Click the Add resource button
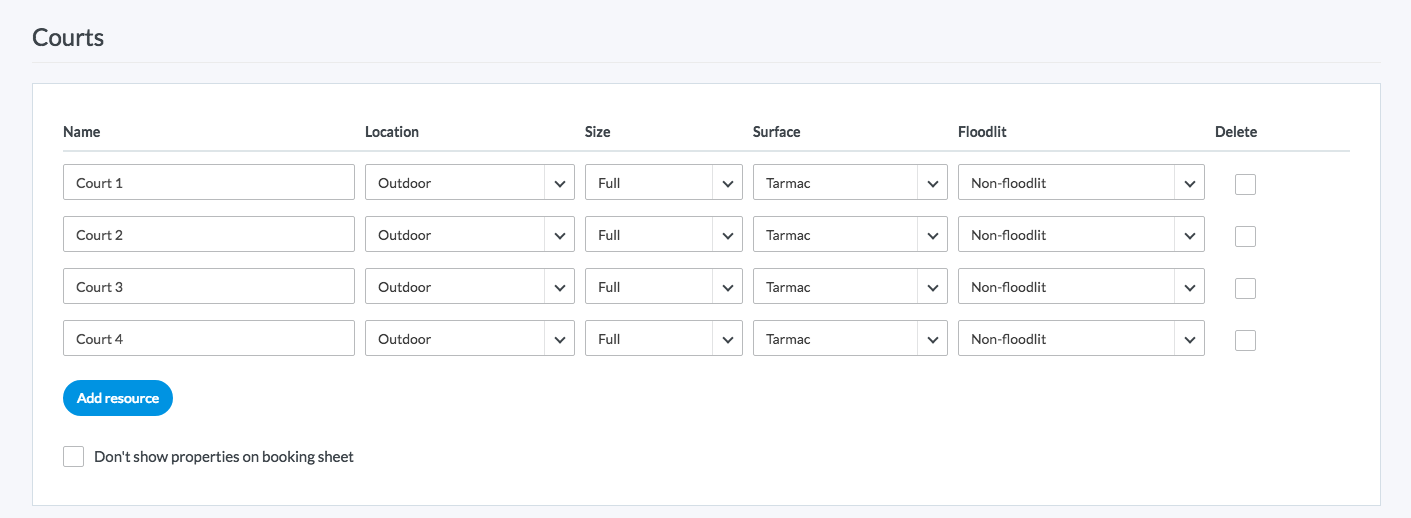Image resolution: width=1411 pixels, height=518 pixels. [x=118, y=398]
